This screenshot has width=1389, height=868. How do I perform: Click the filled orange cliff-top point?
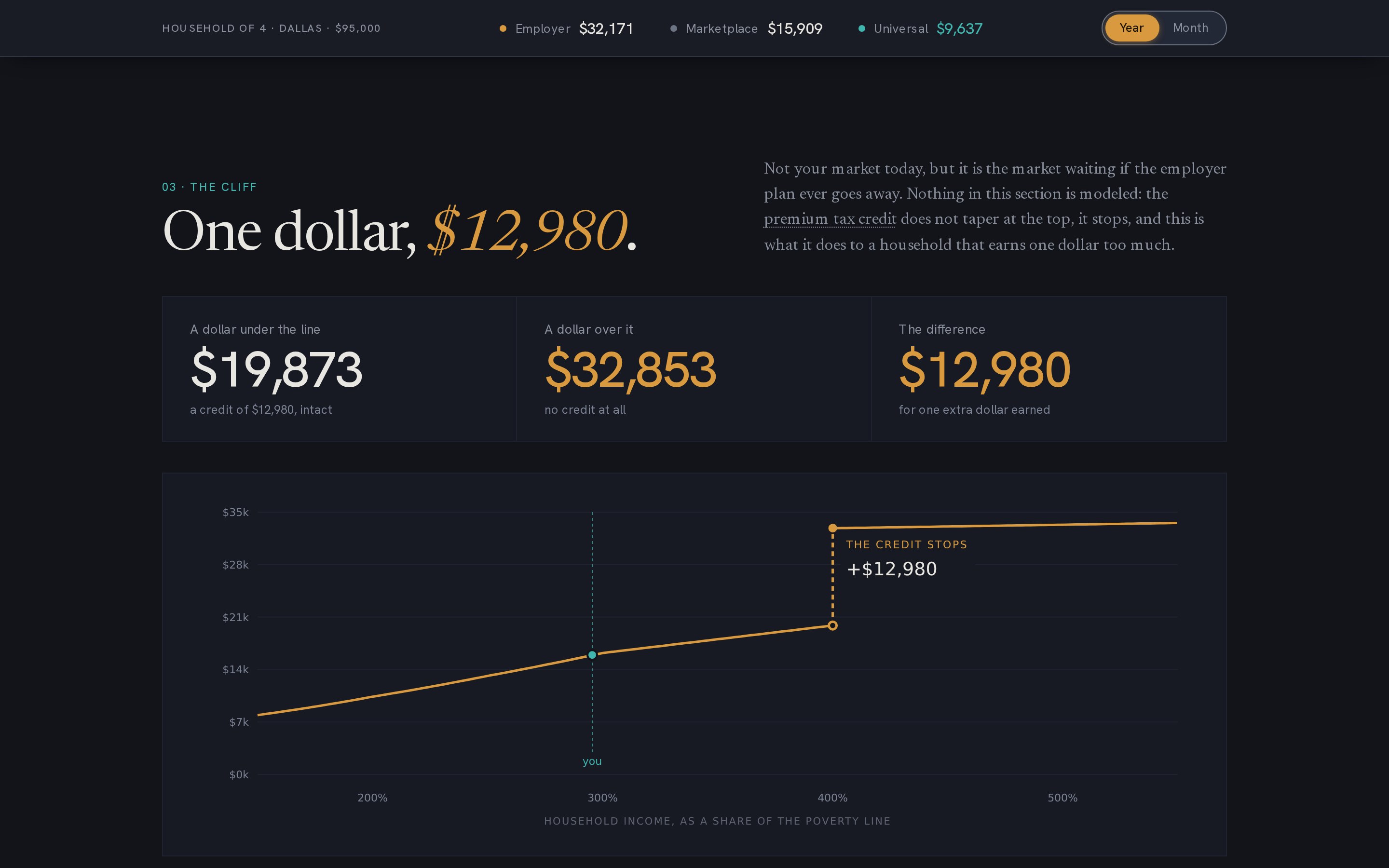[x=832, y=528]
